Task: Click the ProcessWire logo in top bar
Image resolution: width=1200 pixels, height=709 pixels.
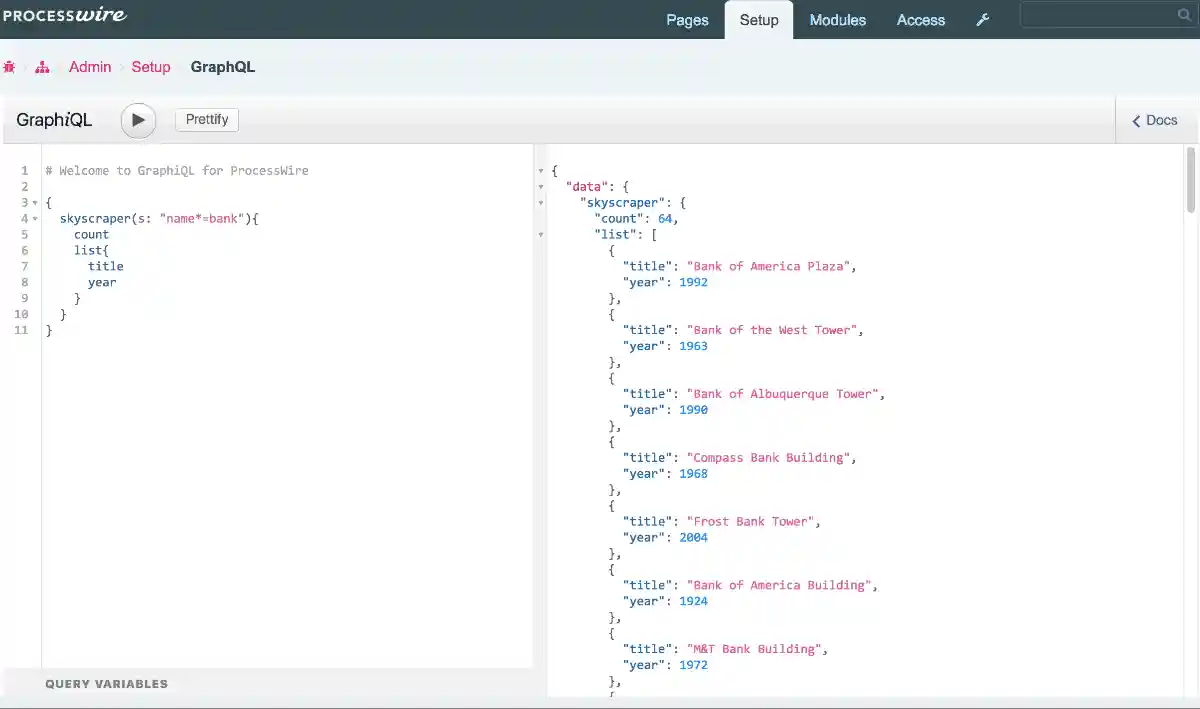Action: click(64, 15)
